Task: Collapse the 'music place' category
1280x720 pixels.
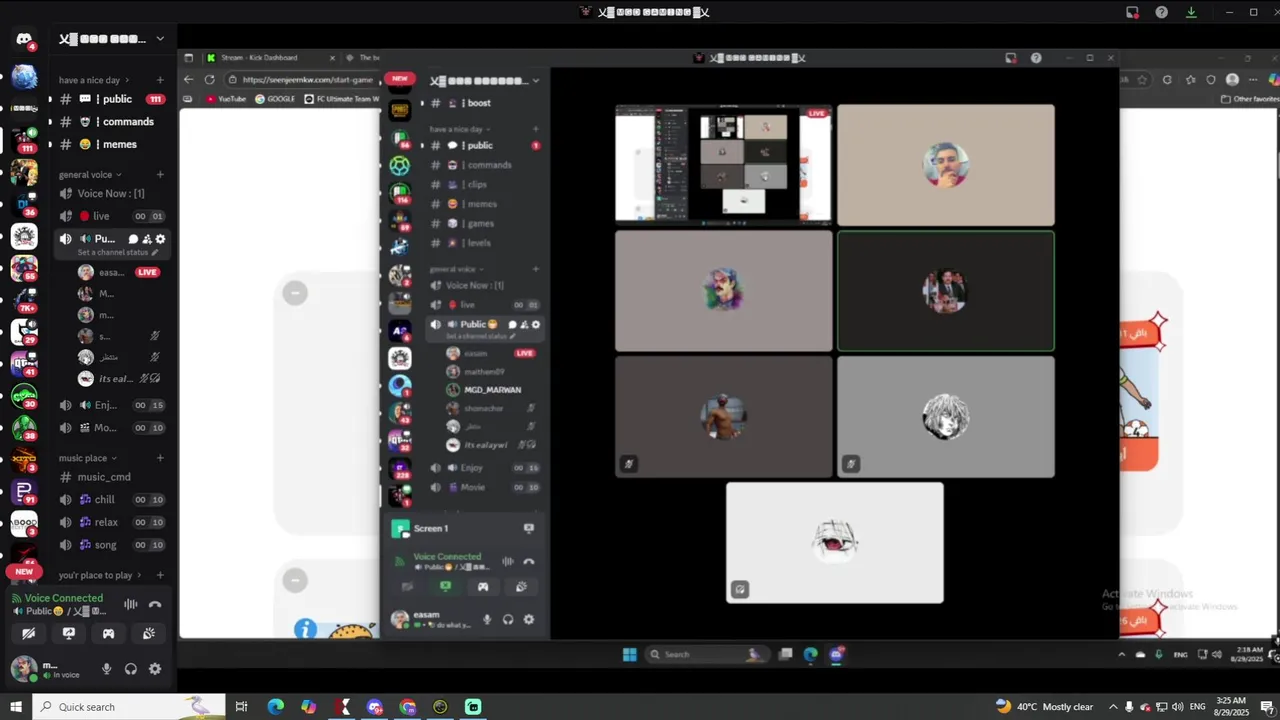Action: [x=87, y=458]
